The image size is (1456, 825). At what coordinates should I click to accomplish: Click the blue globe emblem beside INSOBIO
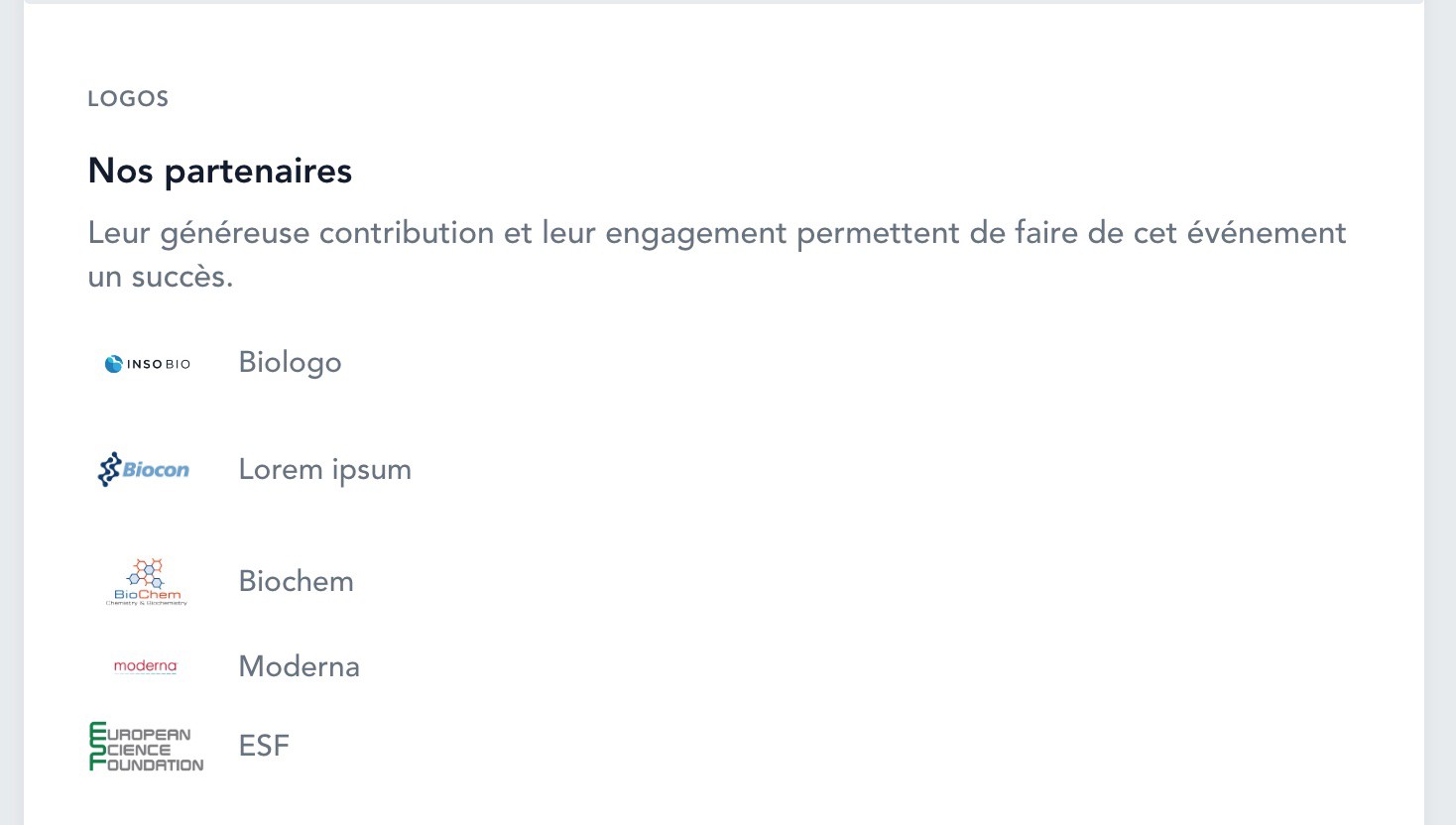114,364
